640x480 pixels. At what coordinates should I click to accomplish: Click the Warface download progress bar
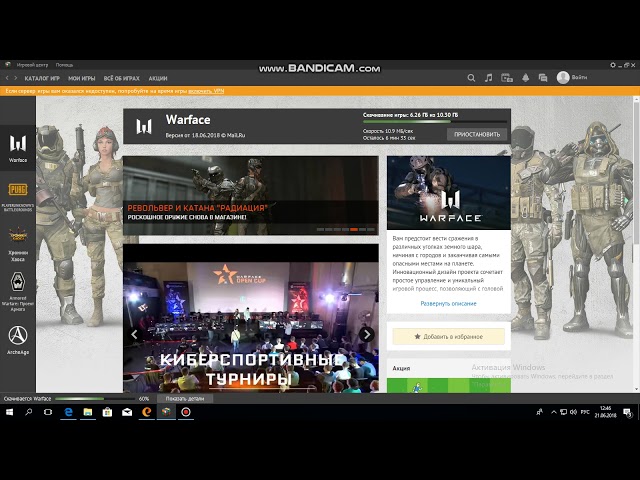click(435, 122)
